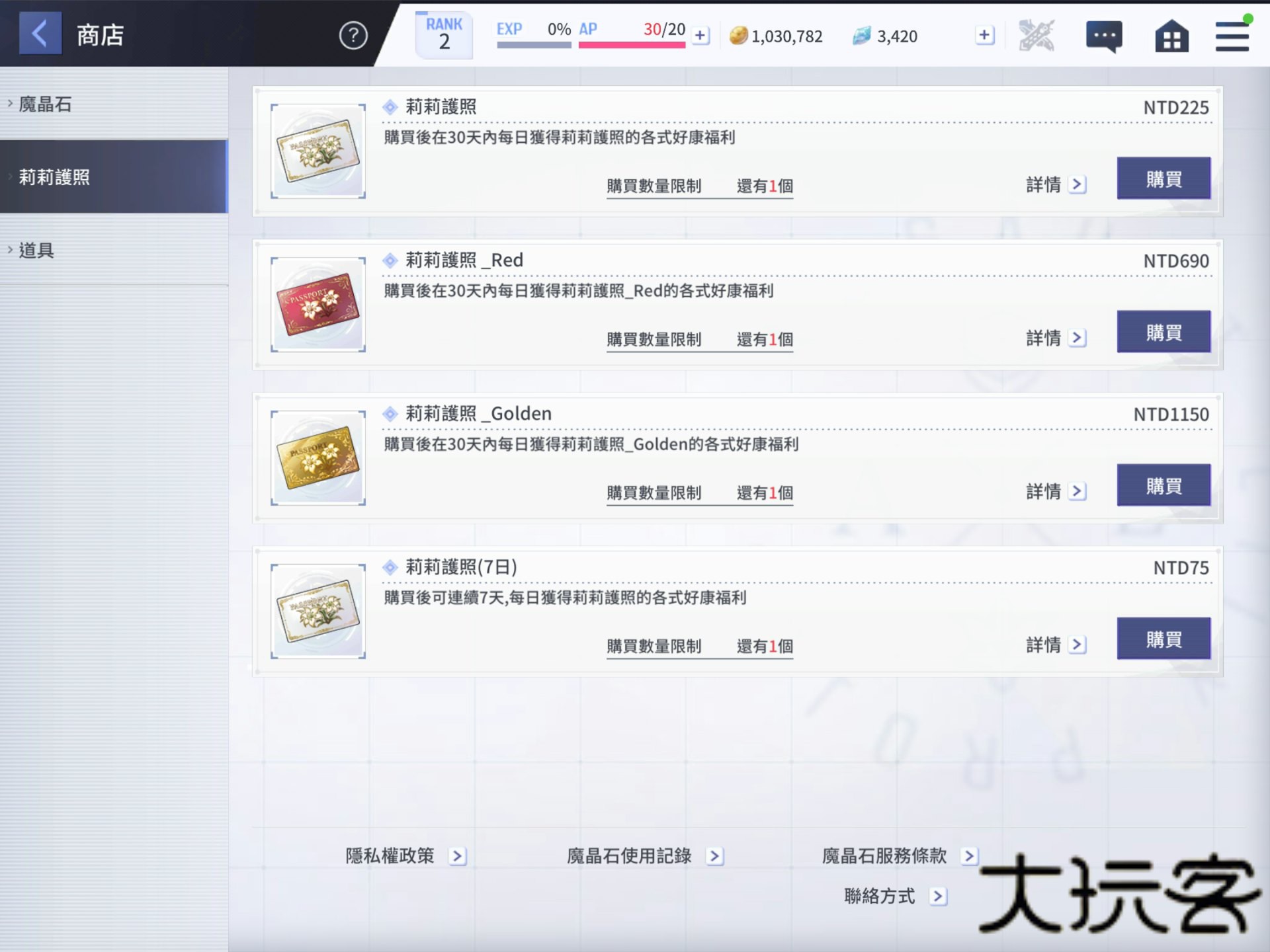The height and width of the screenshot is (952, 1270).
Task: Go to home via house icon
Action: pos(1171,36)
